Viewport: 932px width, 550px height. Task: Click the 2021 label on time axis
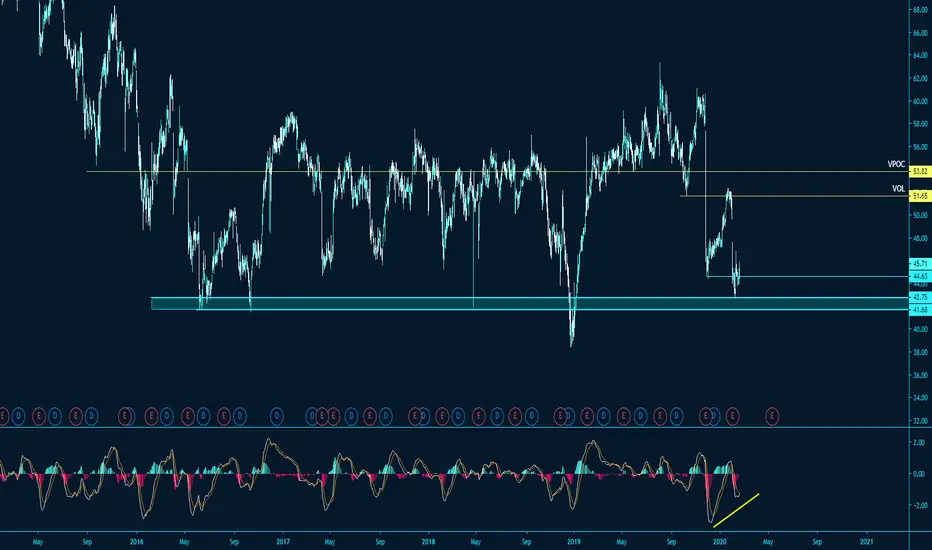867,542
